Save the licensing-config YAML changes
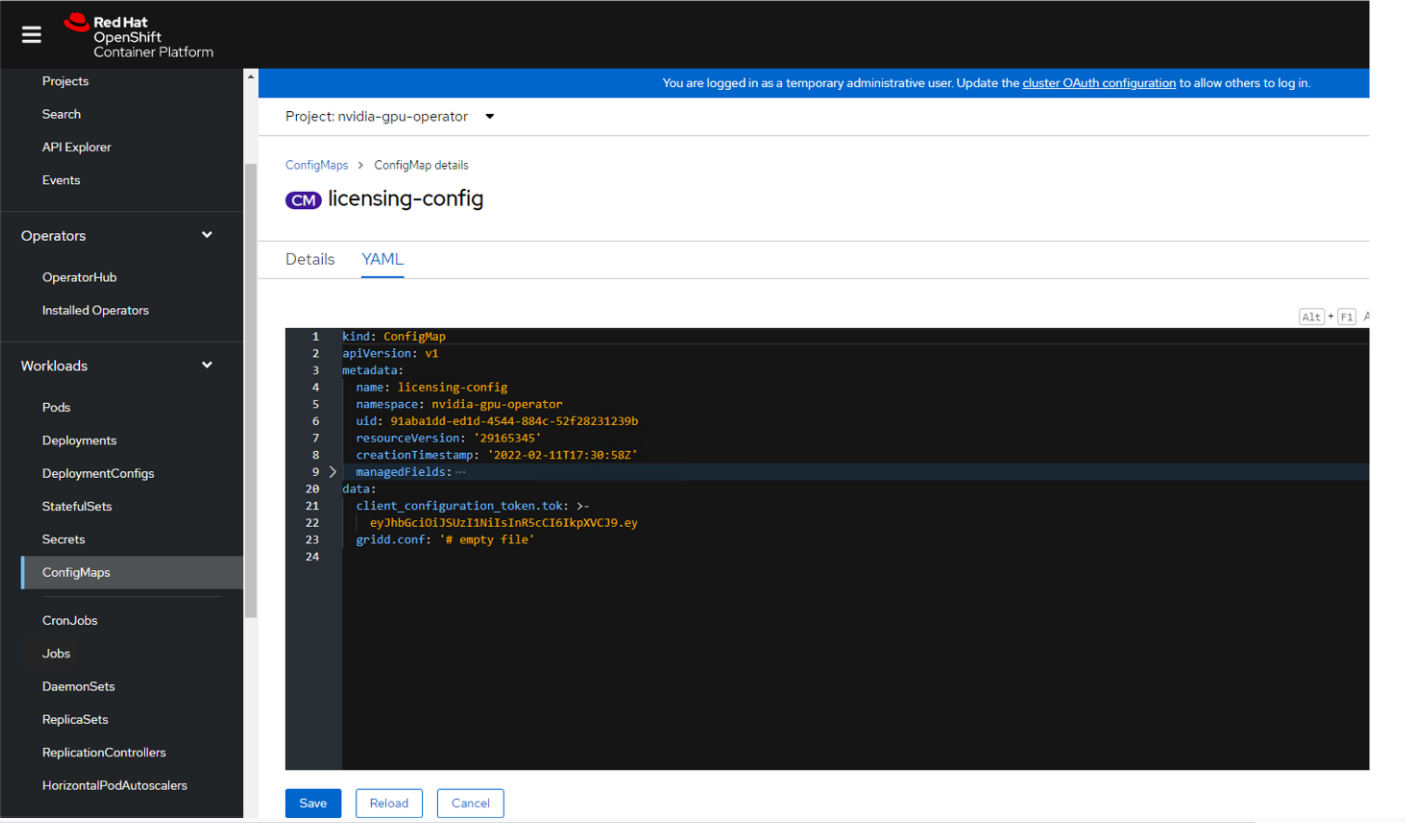Image resolution: width=1406 pixels, height=823 pixels. point(313,802)
